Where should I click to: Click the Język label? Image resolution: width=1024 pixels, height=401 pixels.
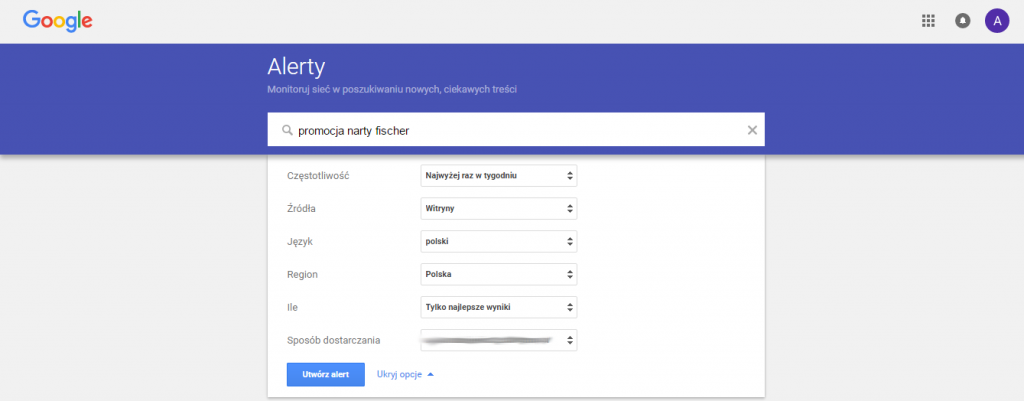pos(300,242)
